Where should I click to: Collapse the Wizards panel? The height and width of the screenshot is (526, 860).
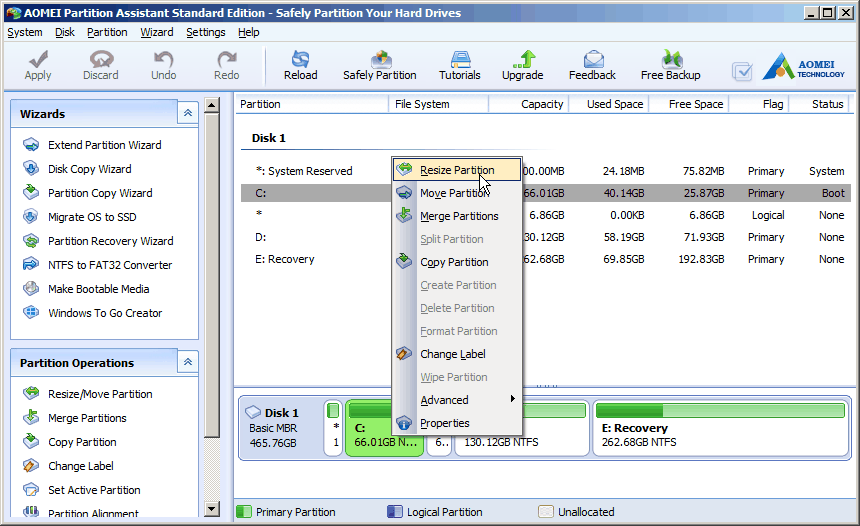[188, 113]
